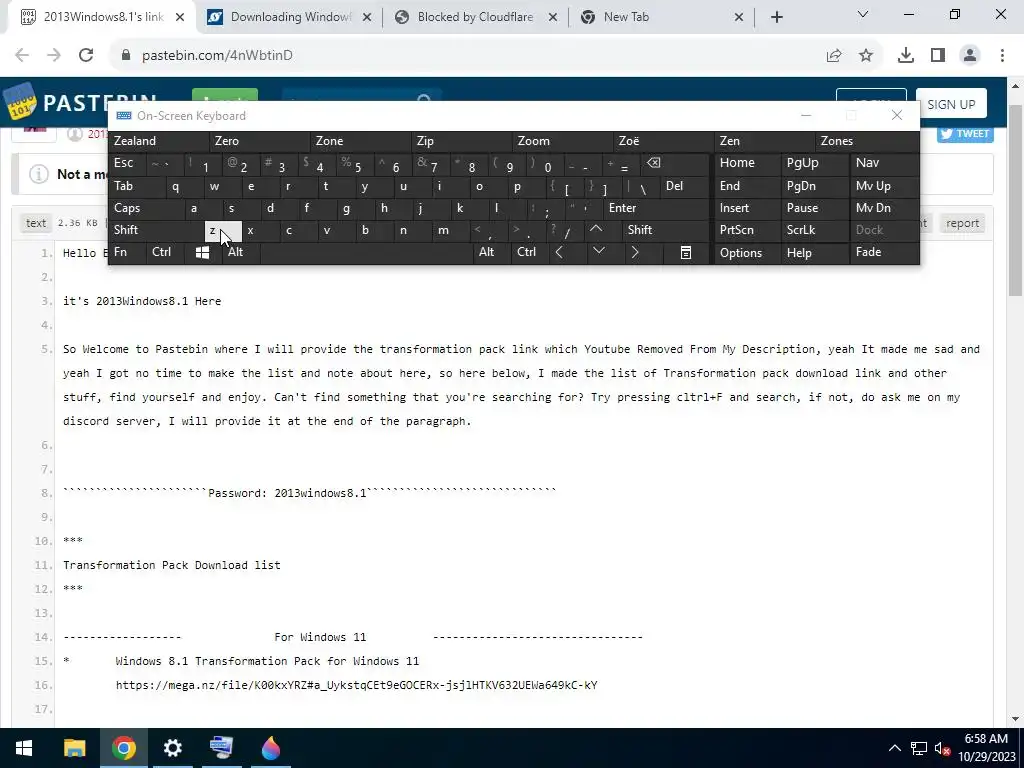Click the right arrow key
This screenshot has width=1024, height=768.
click(635, 252)
